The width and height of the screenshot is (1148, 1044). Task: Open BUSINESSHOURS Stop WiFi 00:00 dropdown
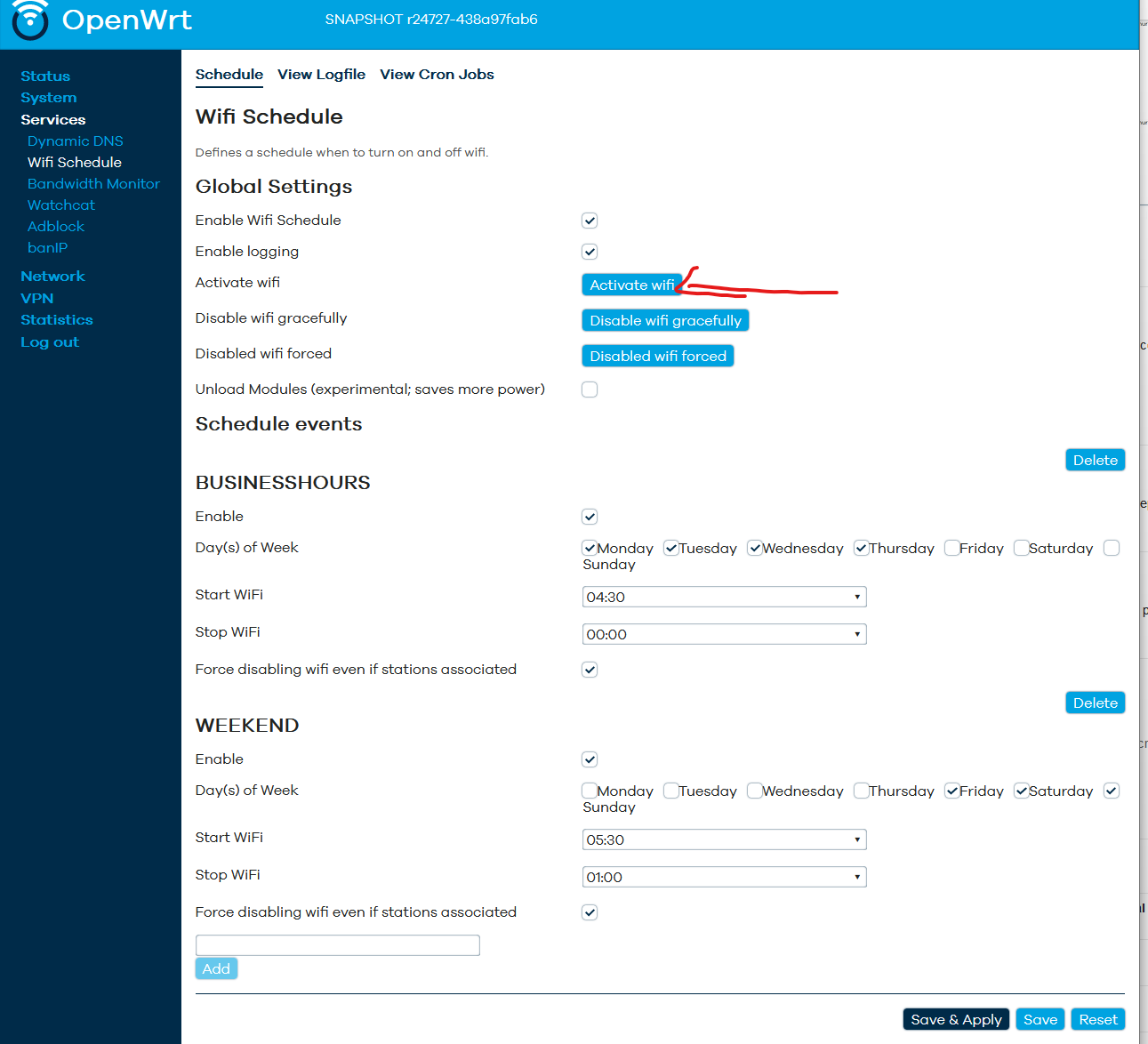coord(724,634)
